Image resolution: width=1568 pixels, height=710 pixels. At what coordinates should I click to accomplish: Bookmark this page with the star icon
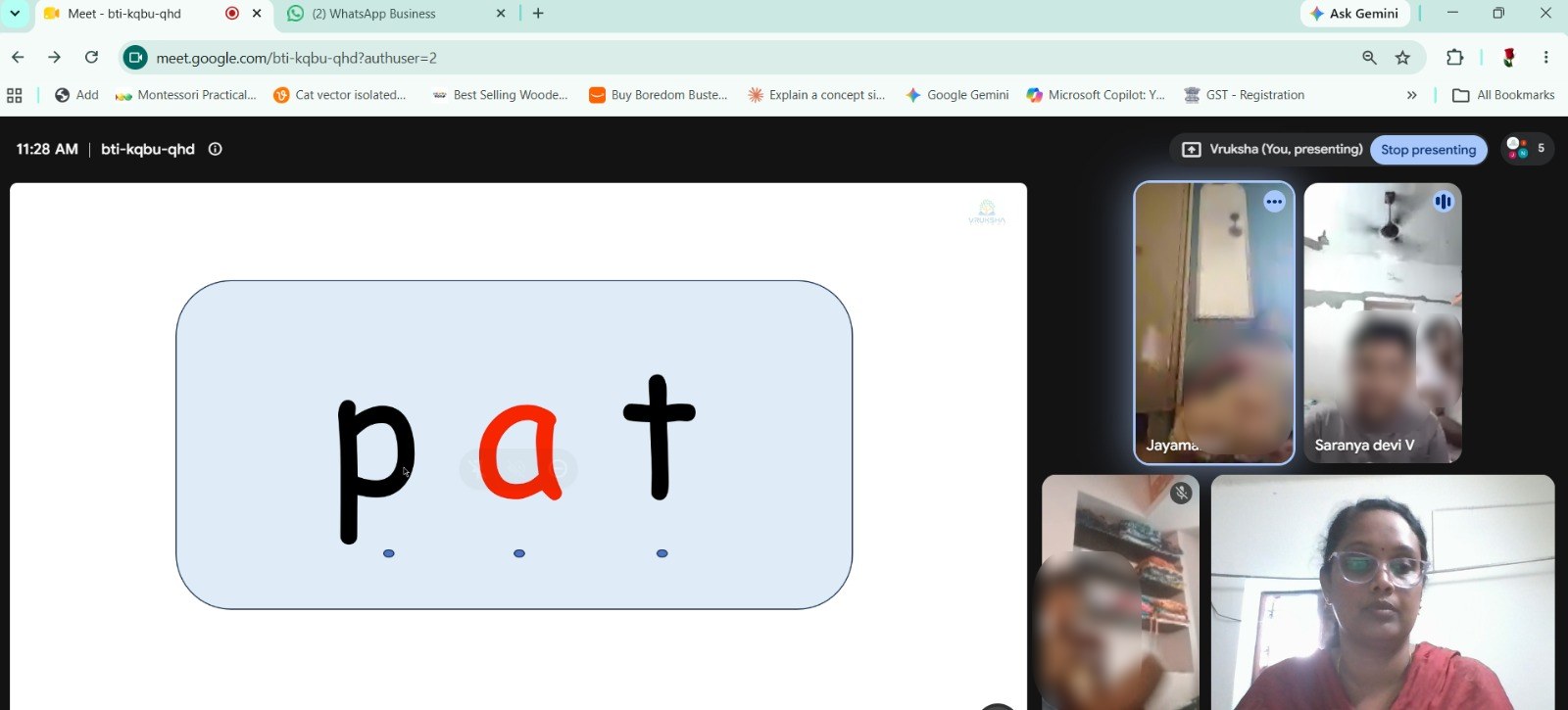click(1402, 58)
